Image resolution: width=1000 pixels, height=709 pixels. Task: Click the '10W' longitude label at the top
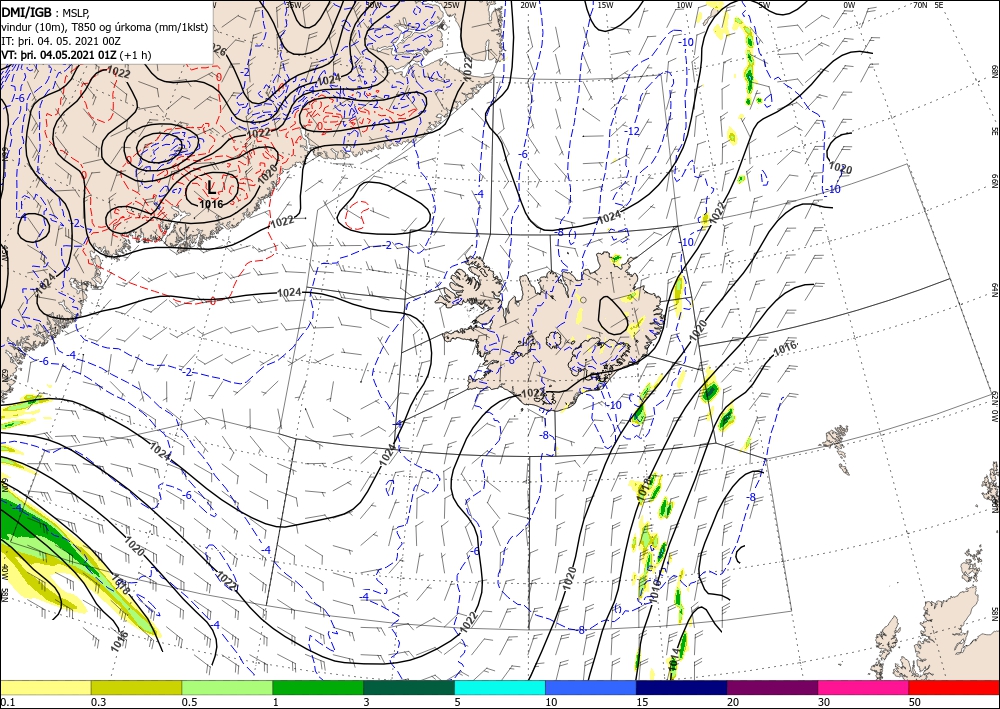point(684,5)
